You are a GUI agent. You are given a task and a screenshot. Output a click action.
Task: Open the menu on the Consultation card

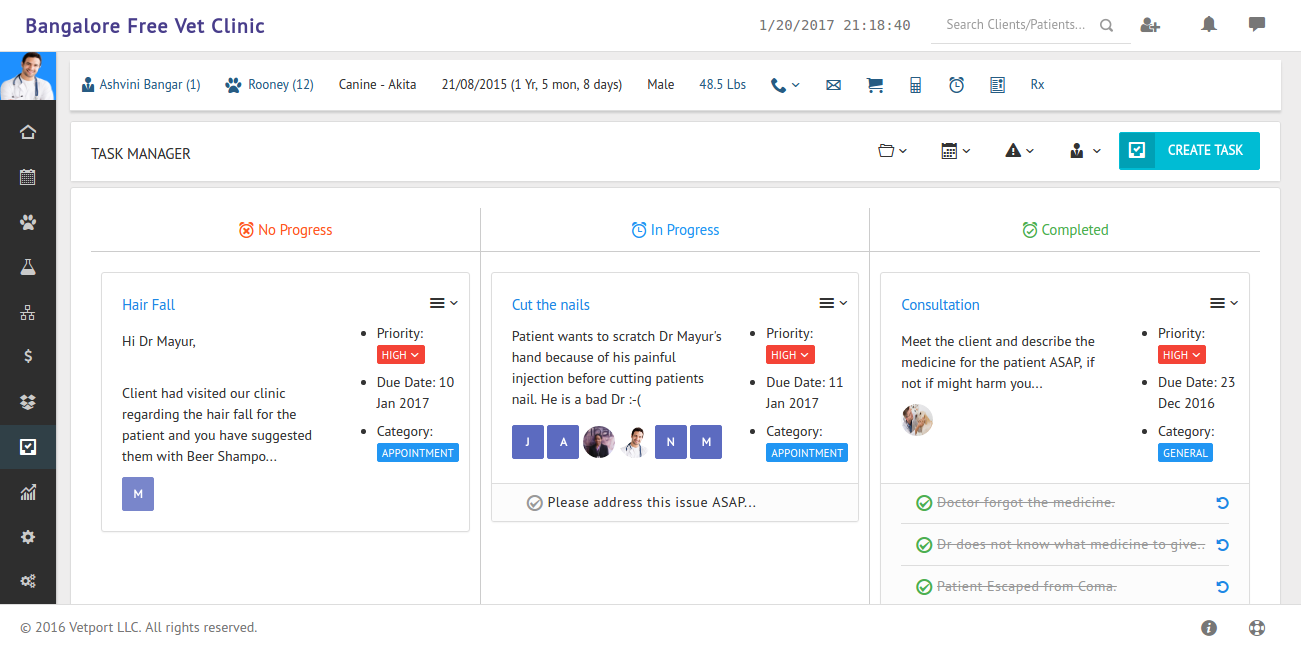(x=1224, y=302)
